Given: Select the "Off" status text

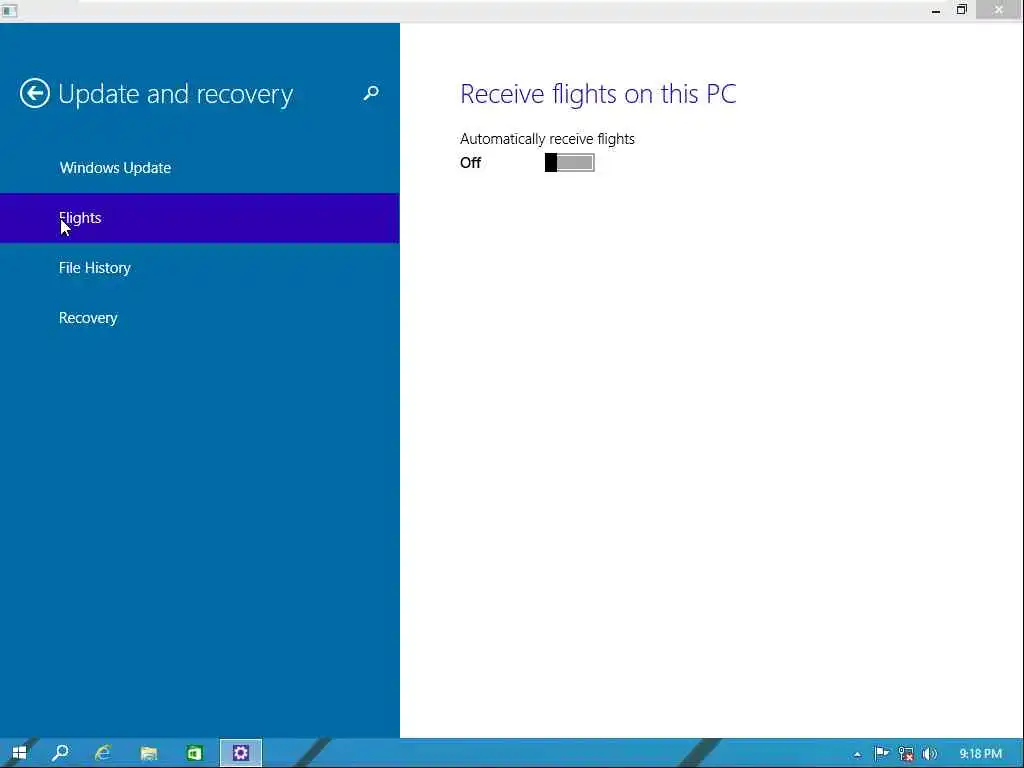Looking at the screenshot, I should [470, 163].
